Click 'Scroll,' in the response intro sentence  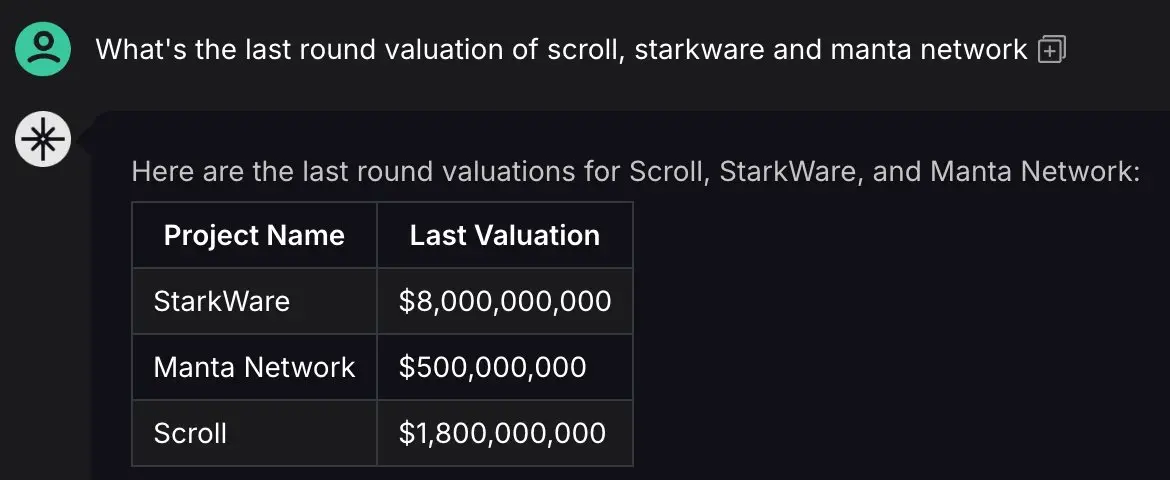pos(670,172)
